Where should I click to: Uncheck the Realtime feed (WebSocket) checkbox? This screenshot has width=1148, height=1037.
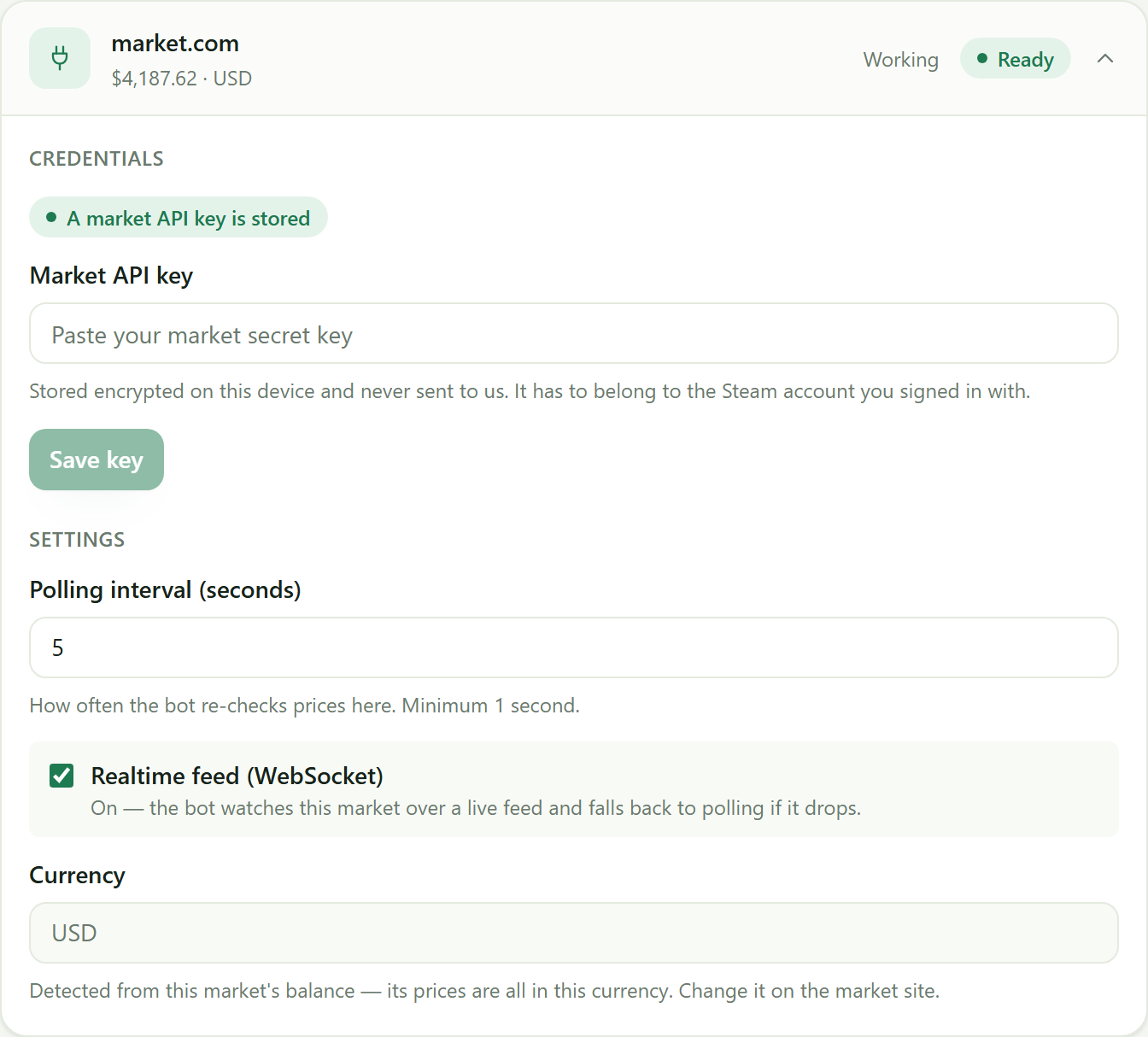[x=61, y=776]
